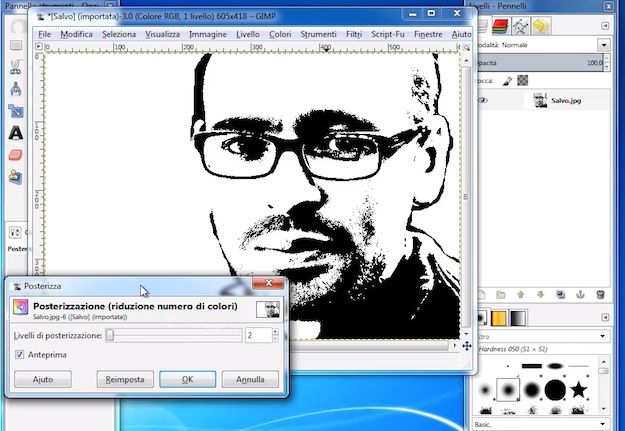625x431 pixels.
Task: Open the Visualizza menu
Action: pyautogui.click(x=162, y=34)
